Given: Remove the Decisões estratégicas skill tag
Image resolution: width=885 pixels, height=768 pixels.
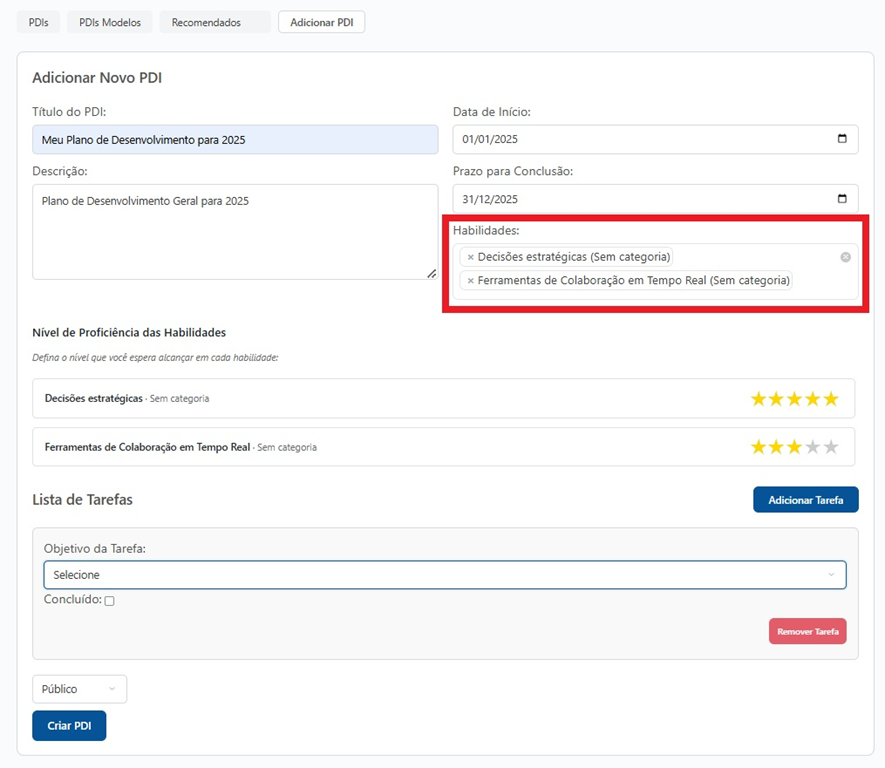Looking at the screenshot, I should 470,257.
